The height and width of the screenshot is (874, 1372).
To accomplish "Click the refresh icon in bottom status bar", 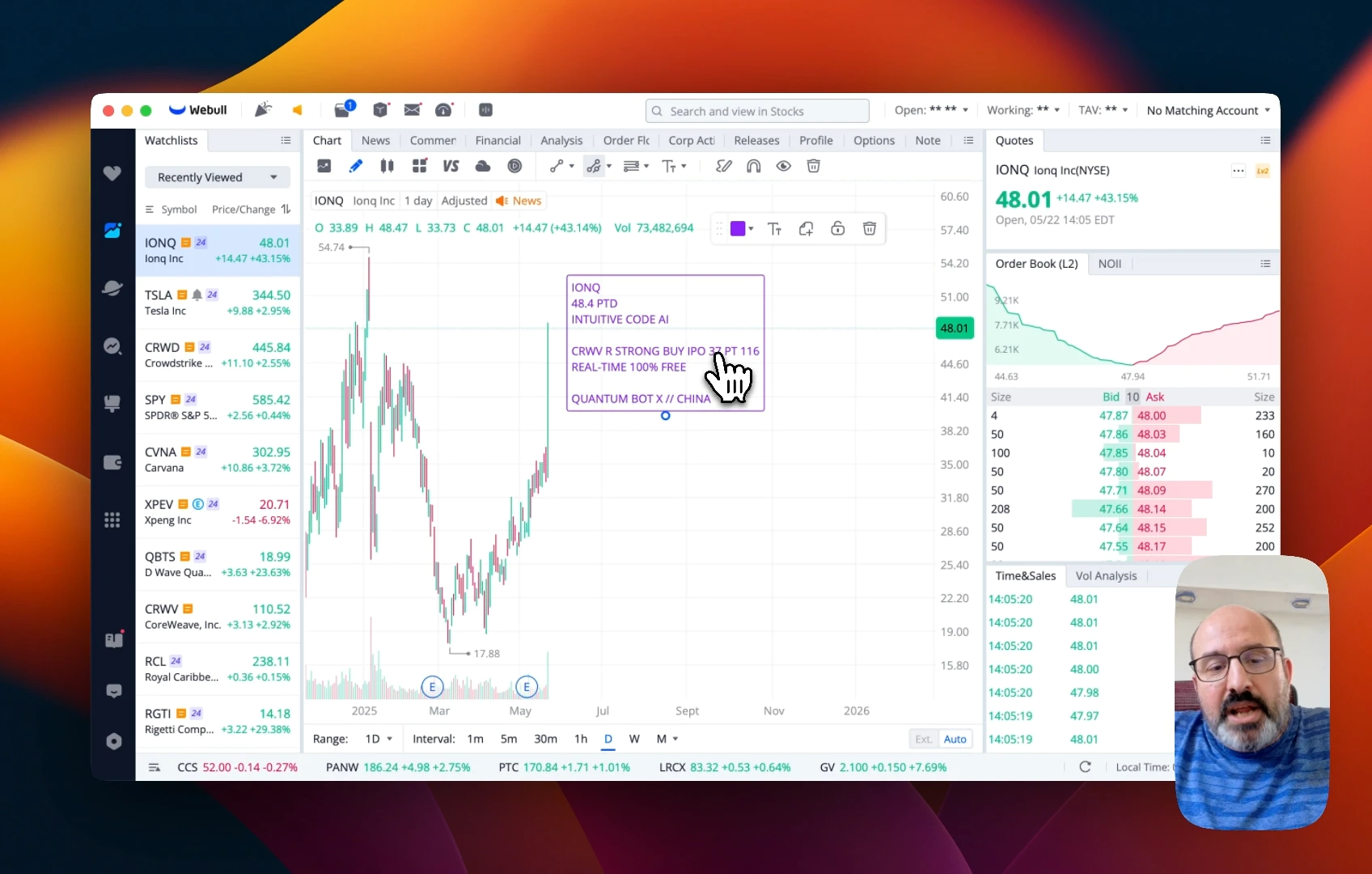I will click(1085, 766).
